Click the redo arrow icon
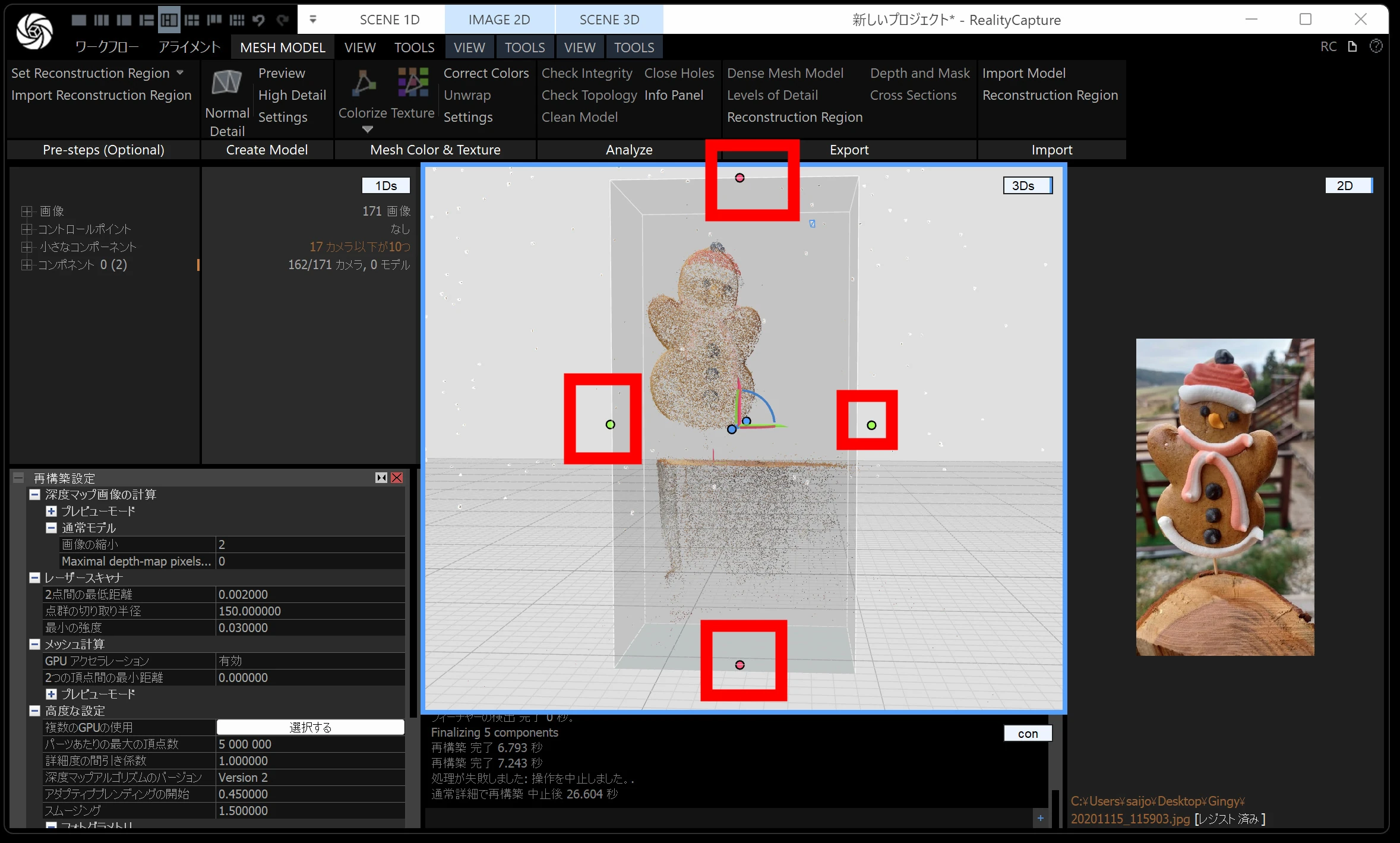The height and width of the screenshot is (843, 1400). pyautogui.click(x=282, y=20)
